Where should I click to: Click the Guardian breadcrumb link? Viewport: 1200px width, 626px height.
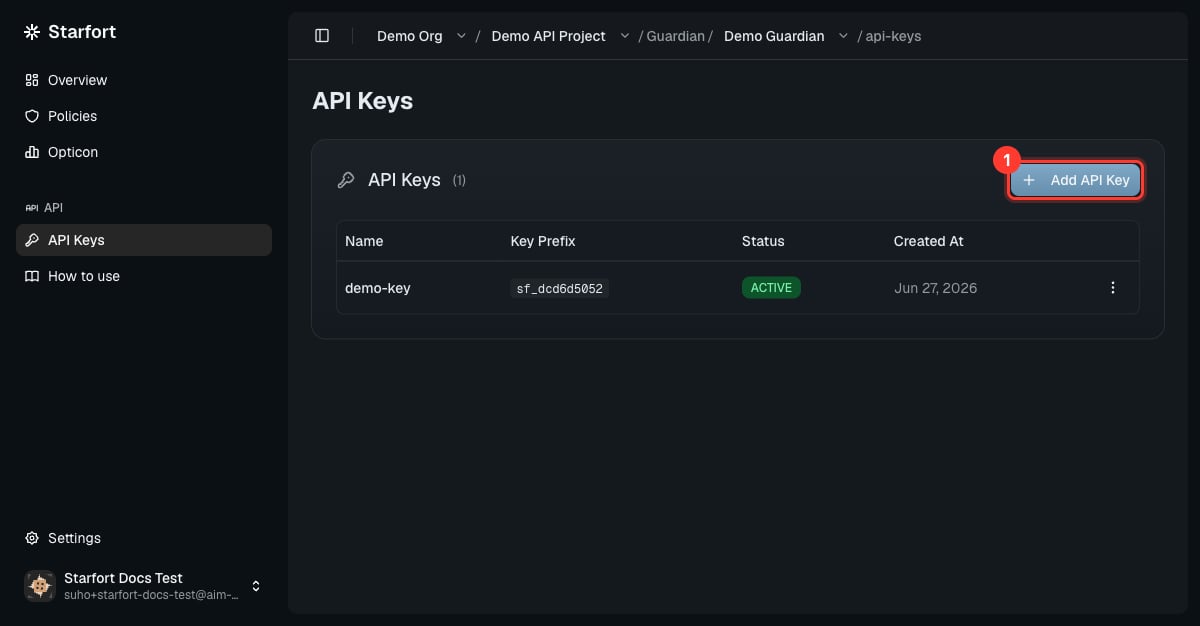coord(676,36)
